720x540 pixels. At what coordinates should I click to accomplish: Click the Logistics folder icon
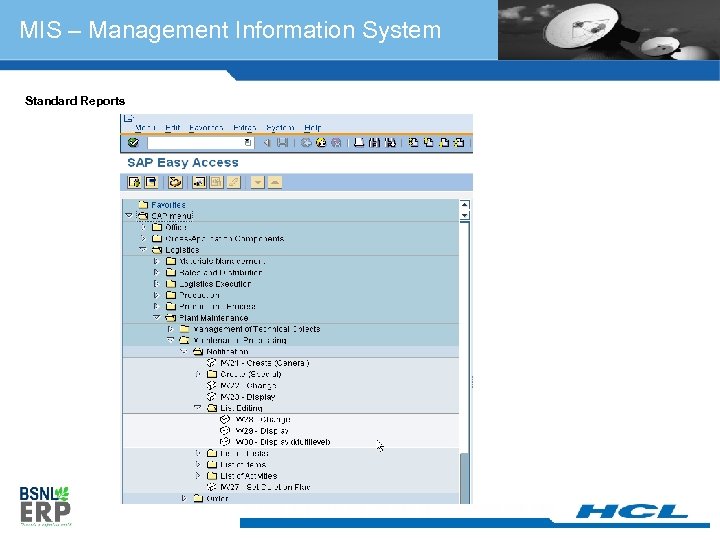157,249
